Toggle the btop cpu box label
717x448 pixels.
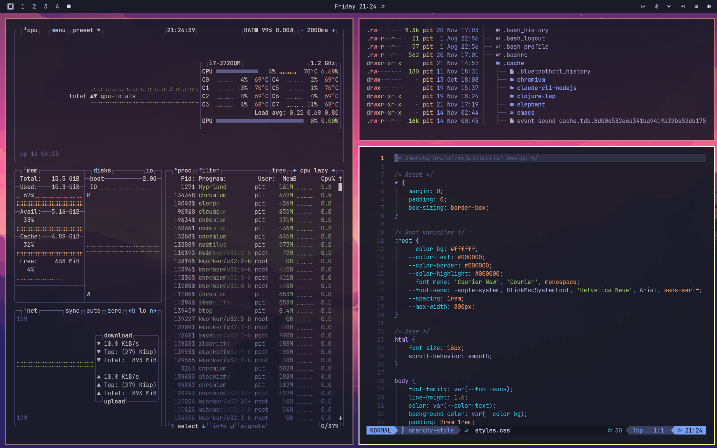pos(31,30)
